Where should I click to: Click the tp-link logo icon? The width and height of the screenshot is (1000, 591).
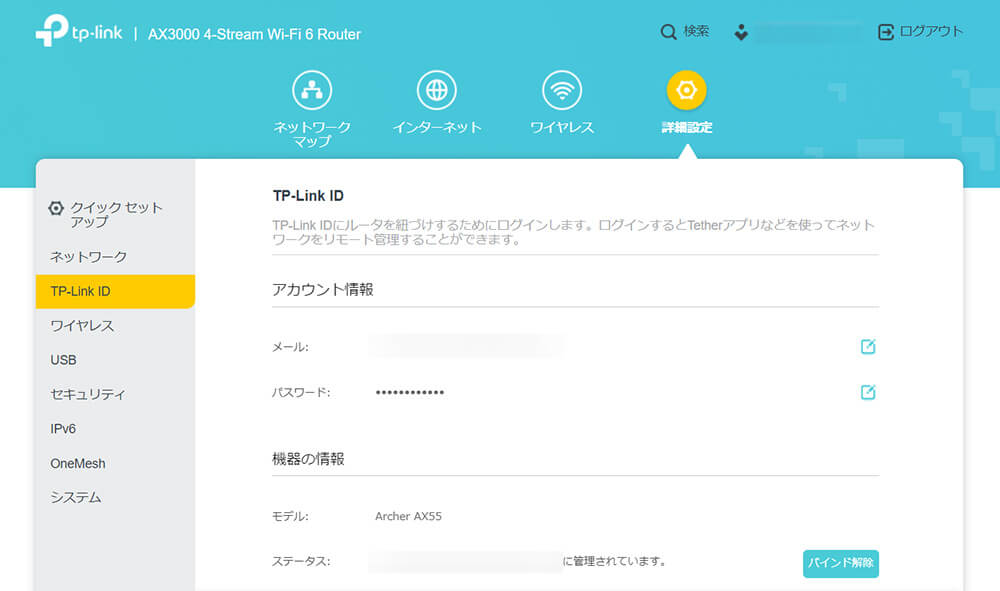52,30
